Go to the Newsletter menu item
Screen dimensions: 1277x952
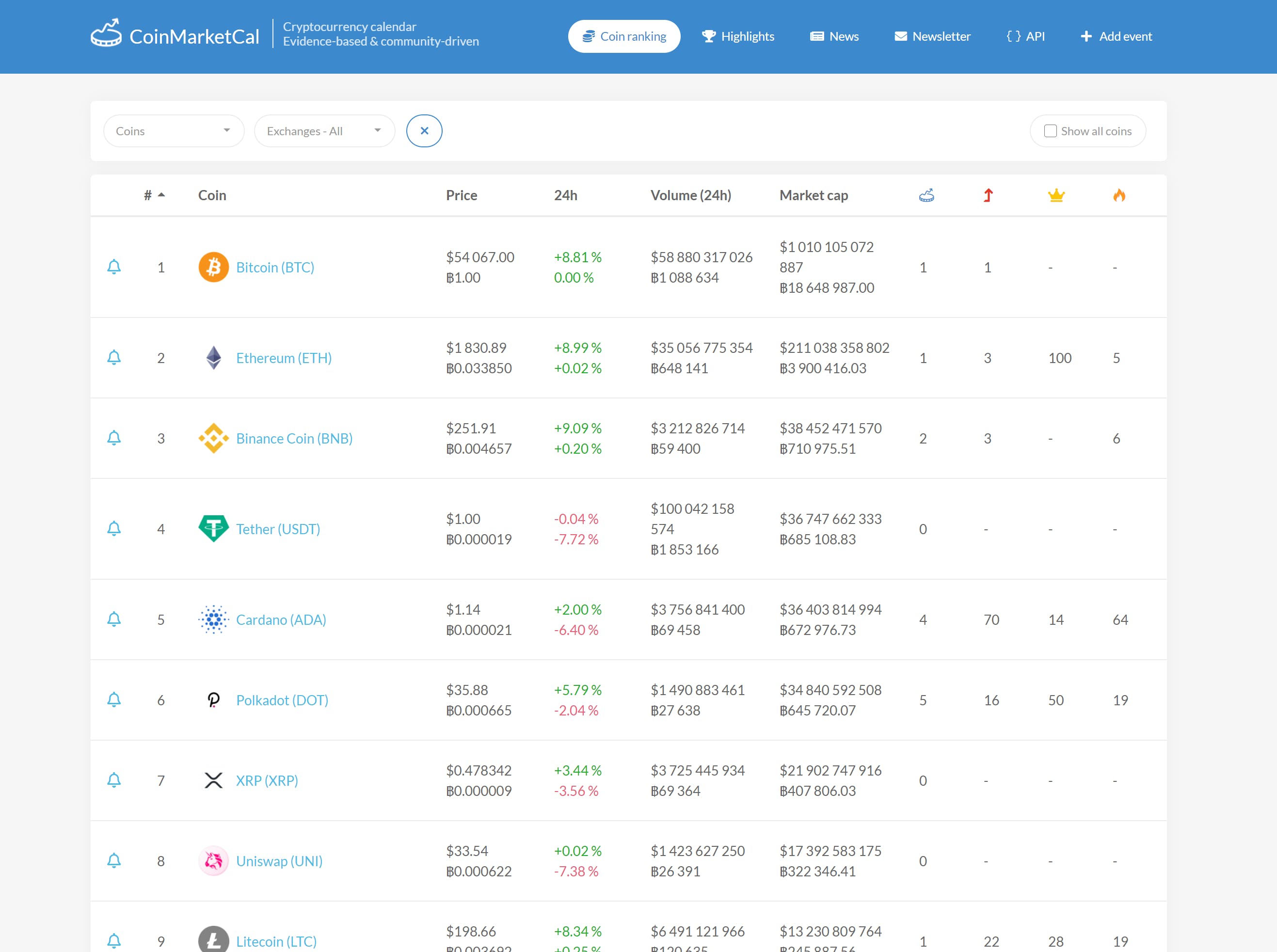(x=932, y=36)
